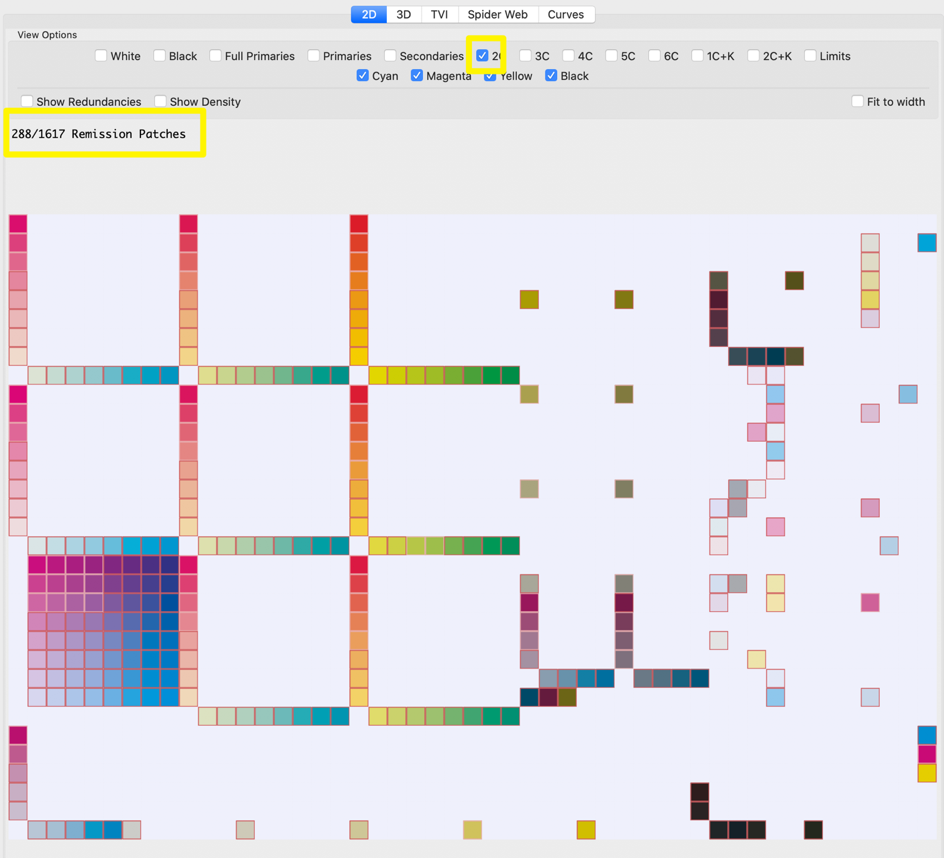Uncheck the Cyan channel checkbox
This screenshot has height=858, width=944.
[362, 76]
